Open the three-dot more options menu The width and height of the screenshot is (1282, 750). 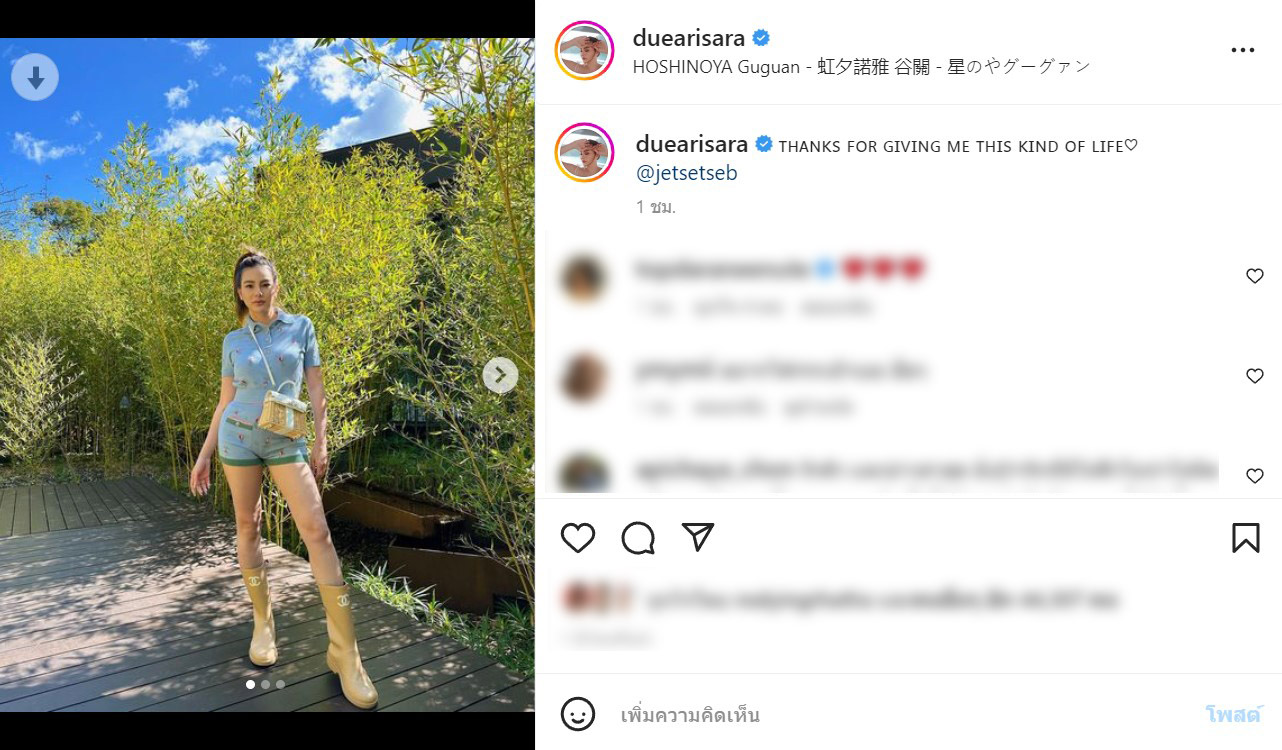pos(1242,50)
